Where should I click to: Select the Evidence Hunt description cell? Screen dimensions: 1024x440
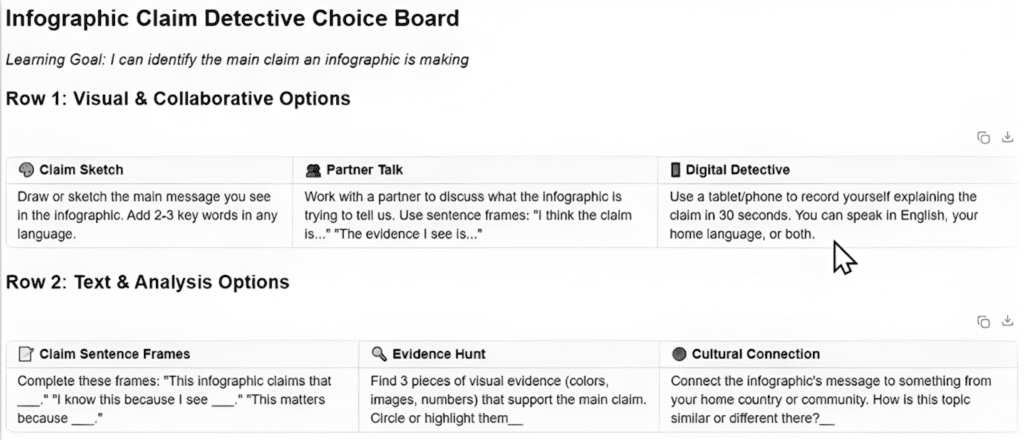click(x=508, y=400)
